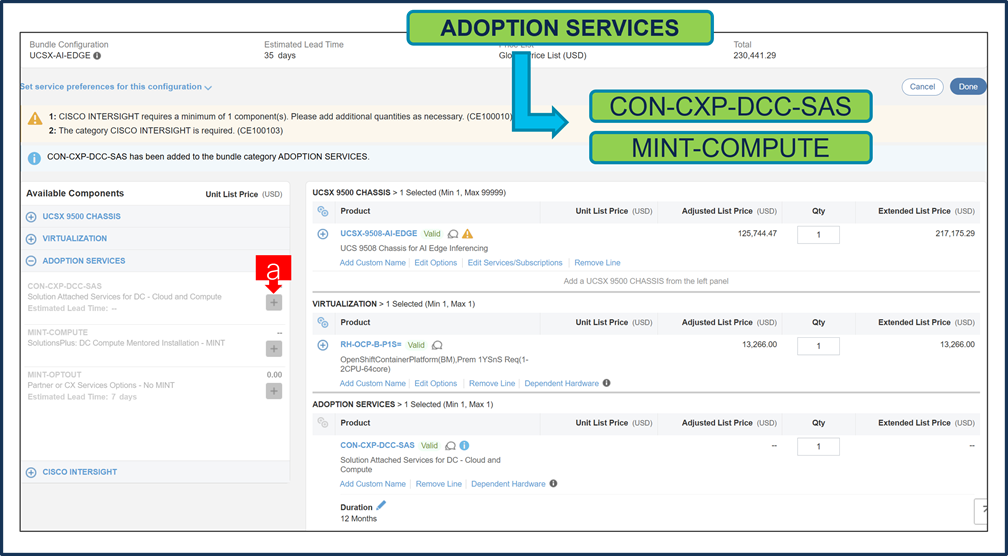
Task: Cancel the configuration
Action: [922, 87]
